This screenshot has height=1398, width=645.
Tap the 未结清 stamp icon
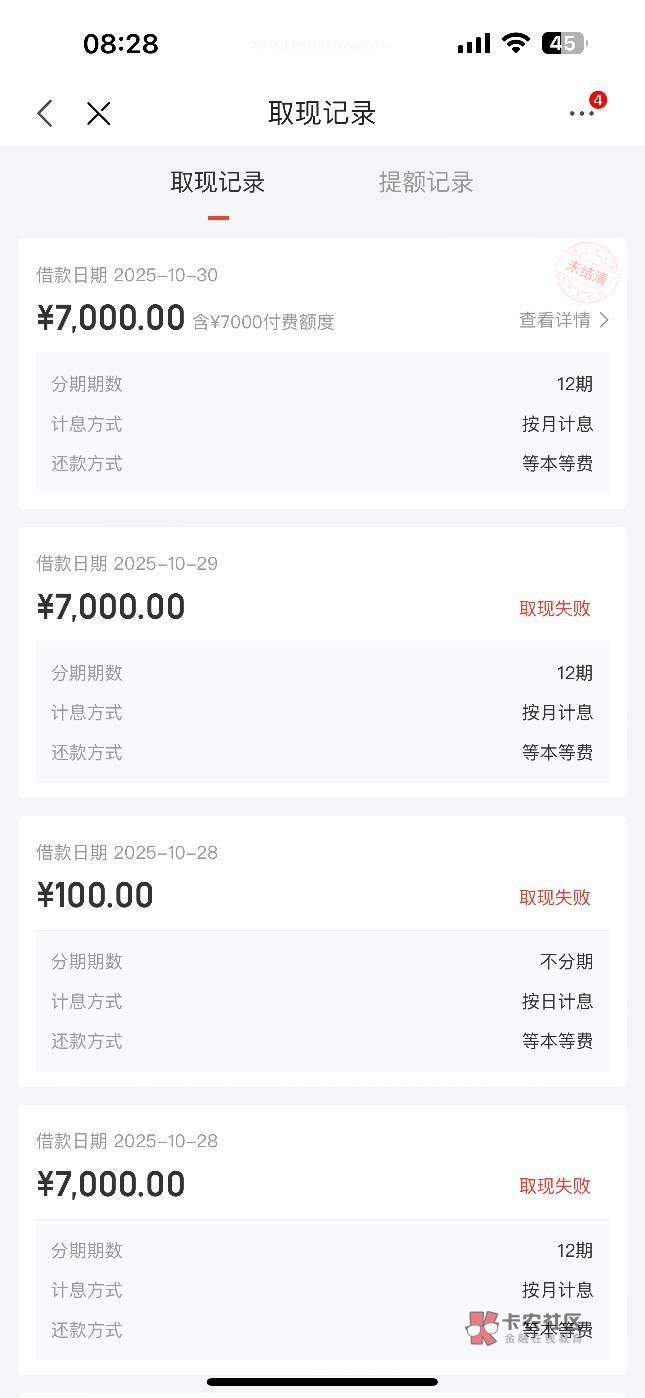click(x=587, y=274)
